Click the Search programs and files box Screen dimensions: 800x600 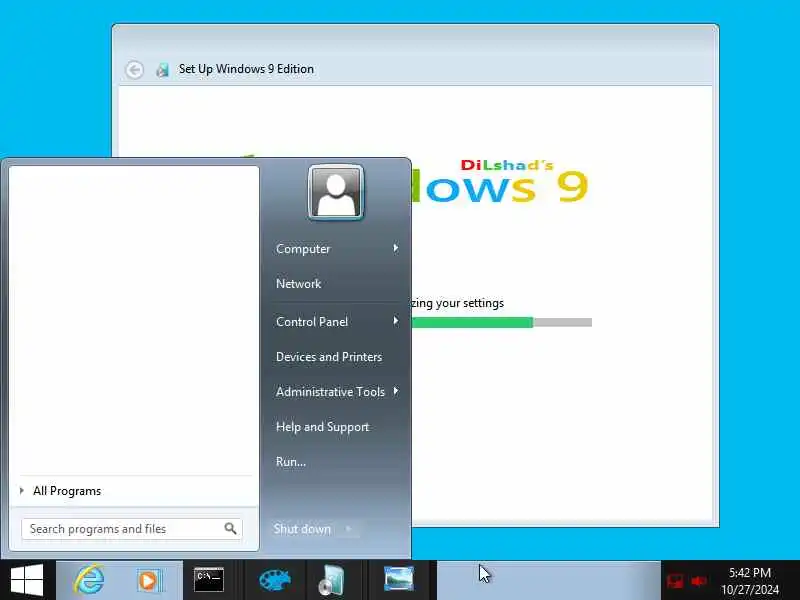pyautogui.click(x=132, y=529)
